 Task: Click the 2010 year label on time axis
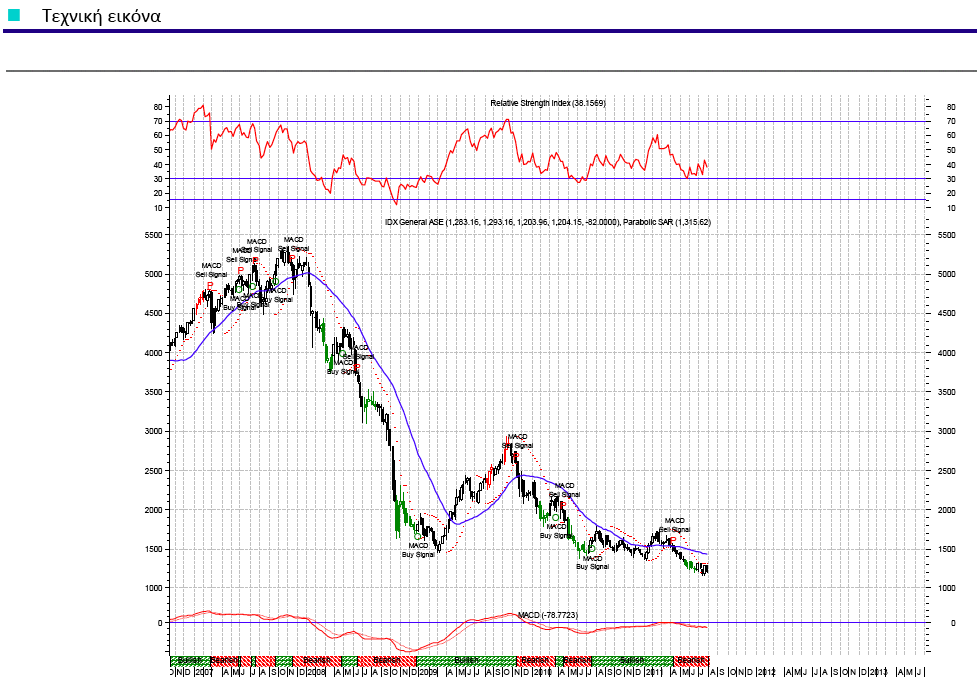click(x=542, y=672)
